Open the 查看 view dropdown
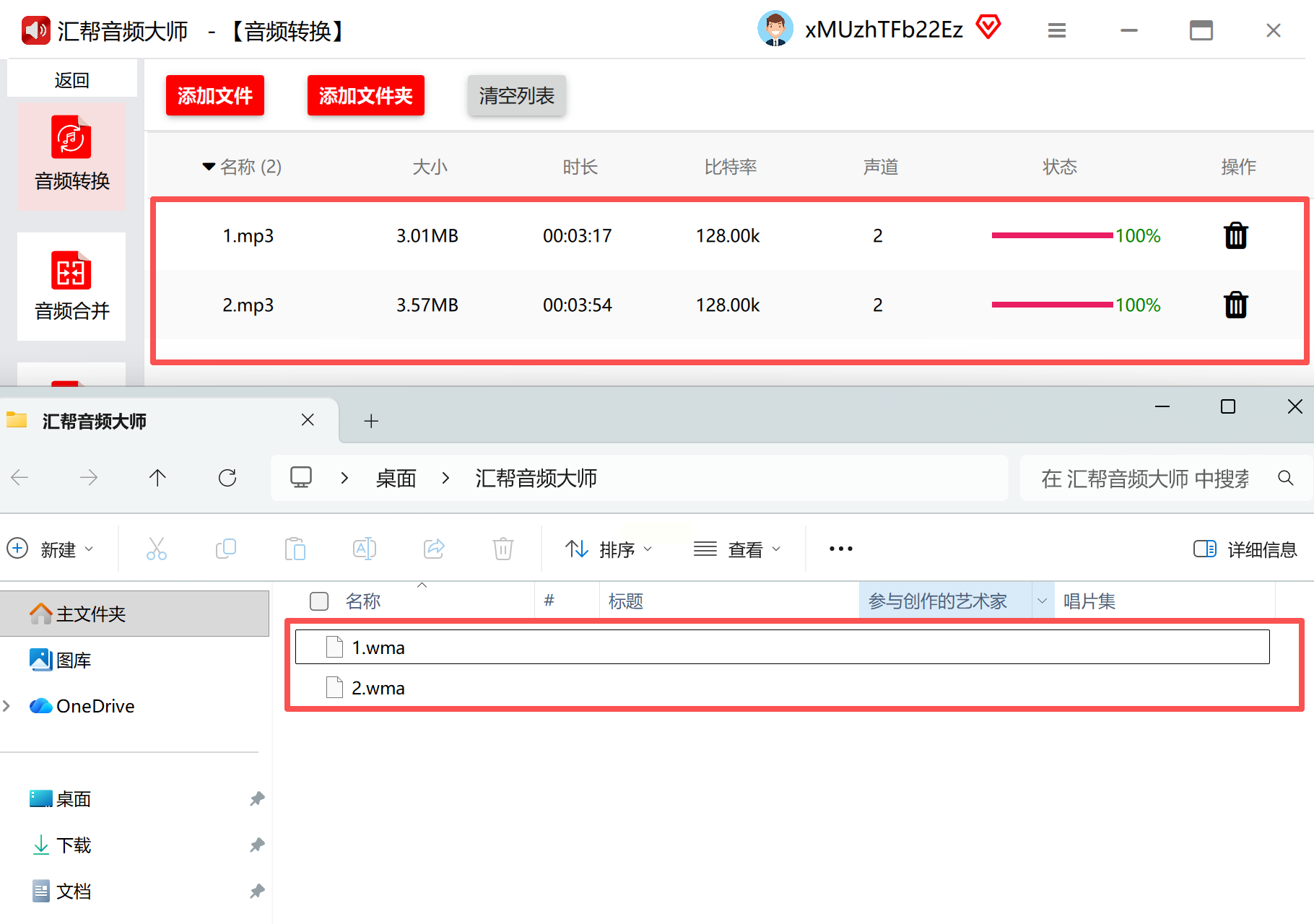Screen dimensions: 1314x924 737,549
